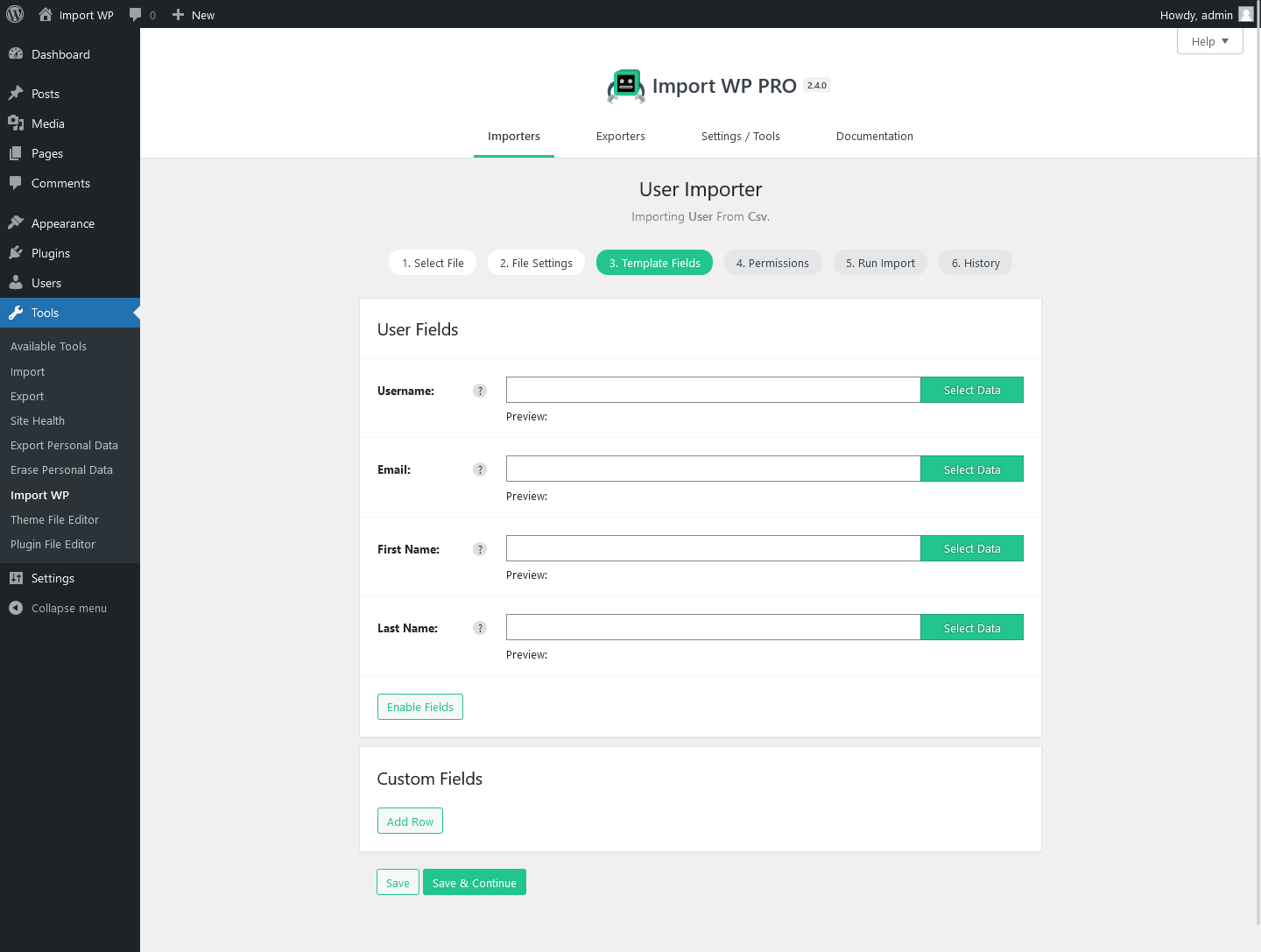This screenshot has height=952, width=1261.
Task: Click Add Row under Custom Fields
Action: coord(410,821)
